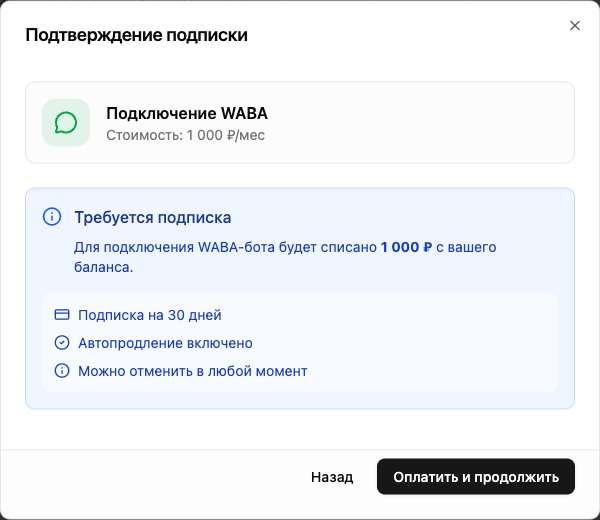Click the Требуется подписка heading

153,217
